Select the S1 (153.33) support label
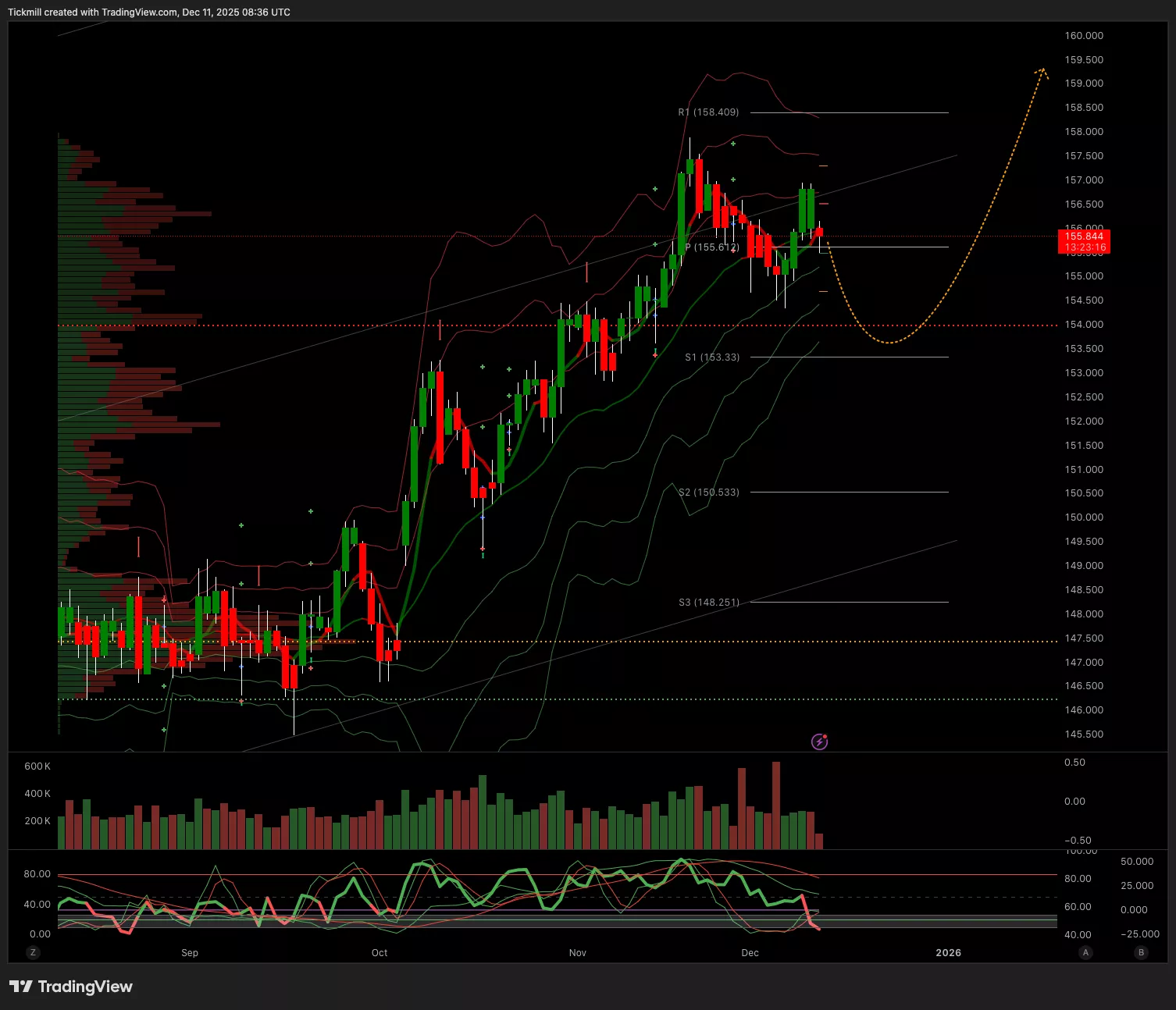Image resolution: width=1176 pixels, height=1010 pixels. point(712,357)
